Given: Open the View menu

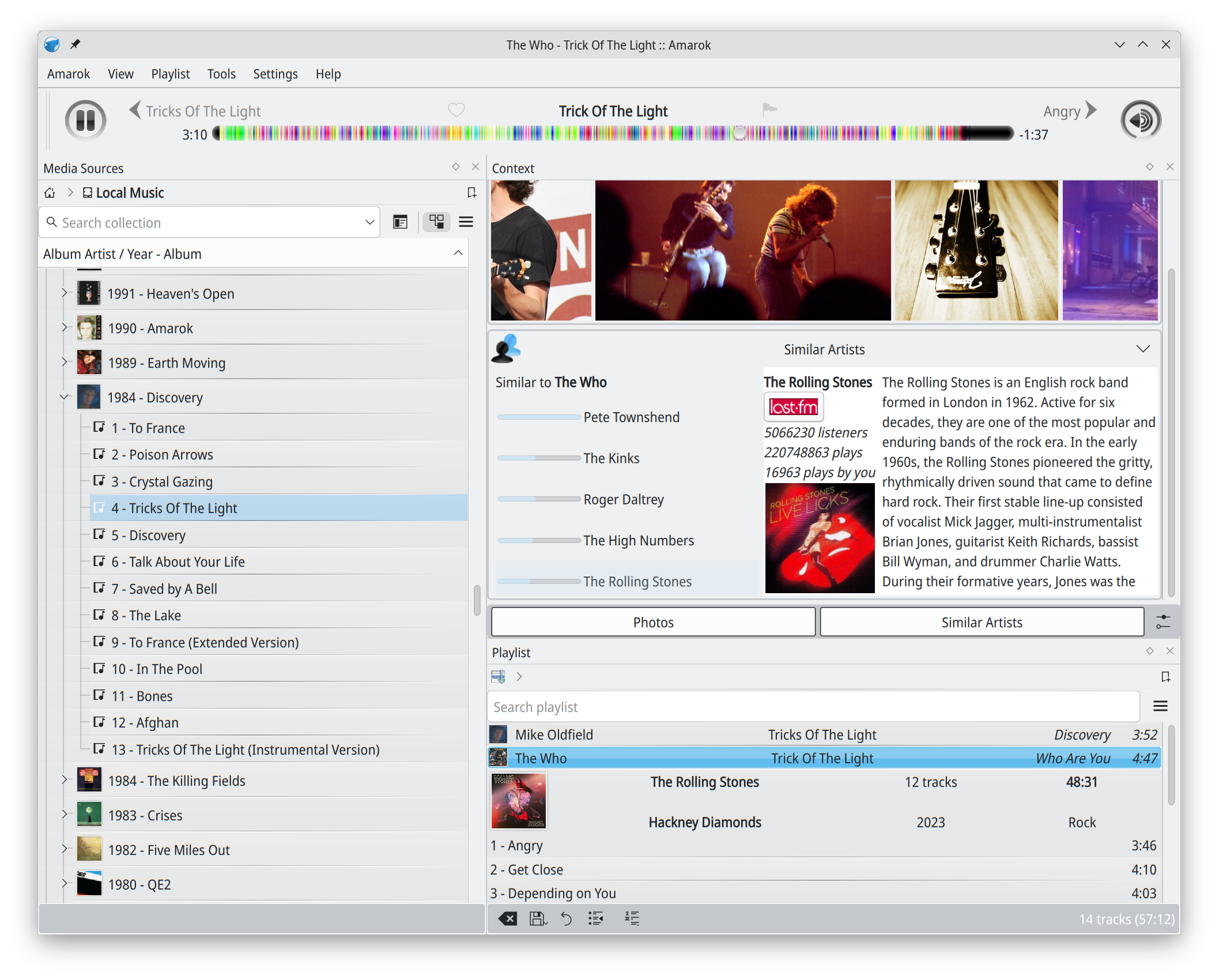Looking at the screenshot, I should [121, 74].
